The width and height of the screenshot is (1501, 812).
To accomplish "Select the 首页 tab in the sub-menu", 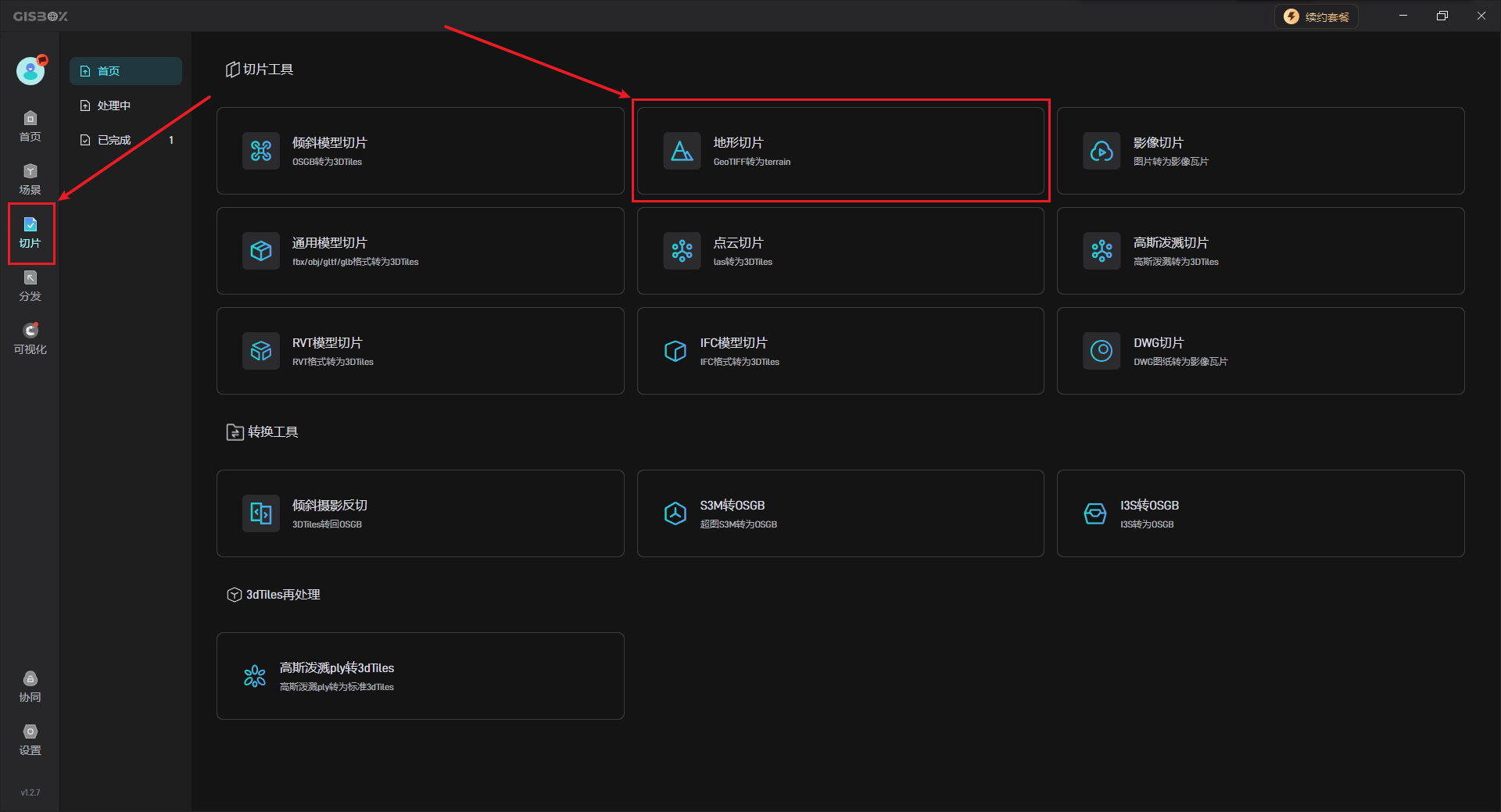I will (125, 71).
